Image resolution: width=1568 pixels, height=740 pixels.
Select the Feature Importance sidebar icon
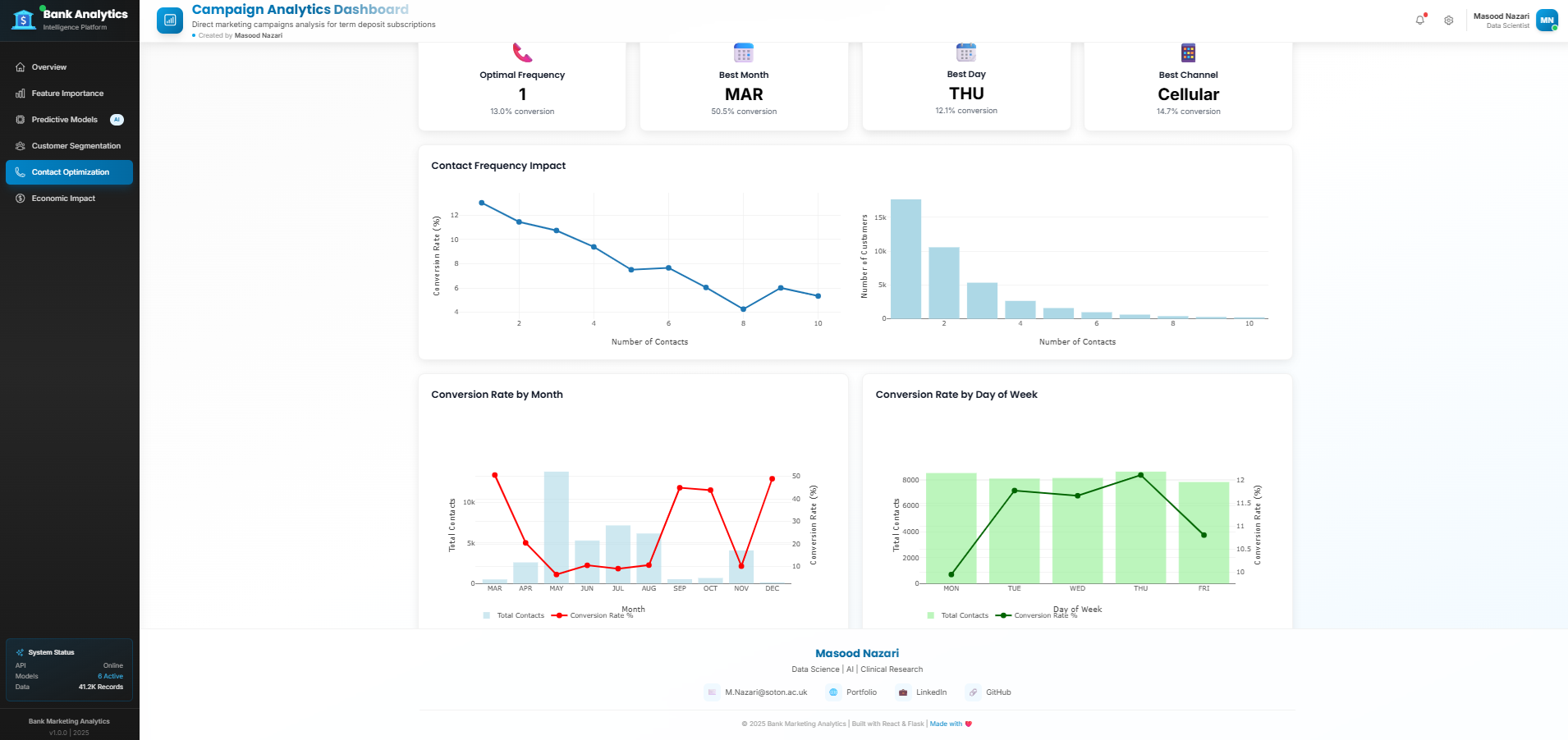(x=20, y=93)
